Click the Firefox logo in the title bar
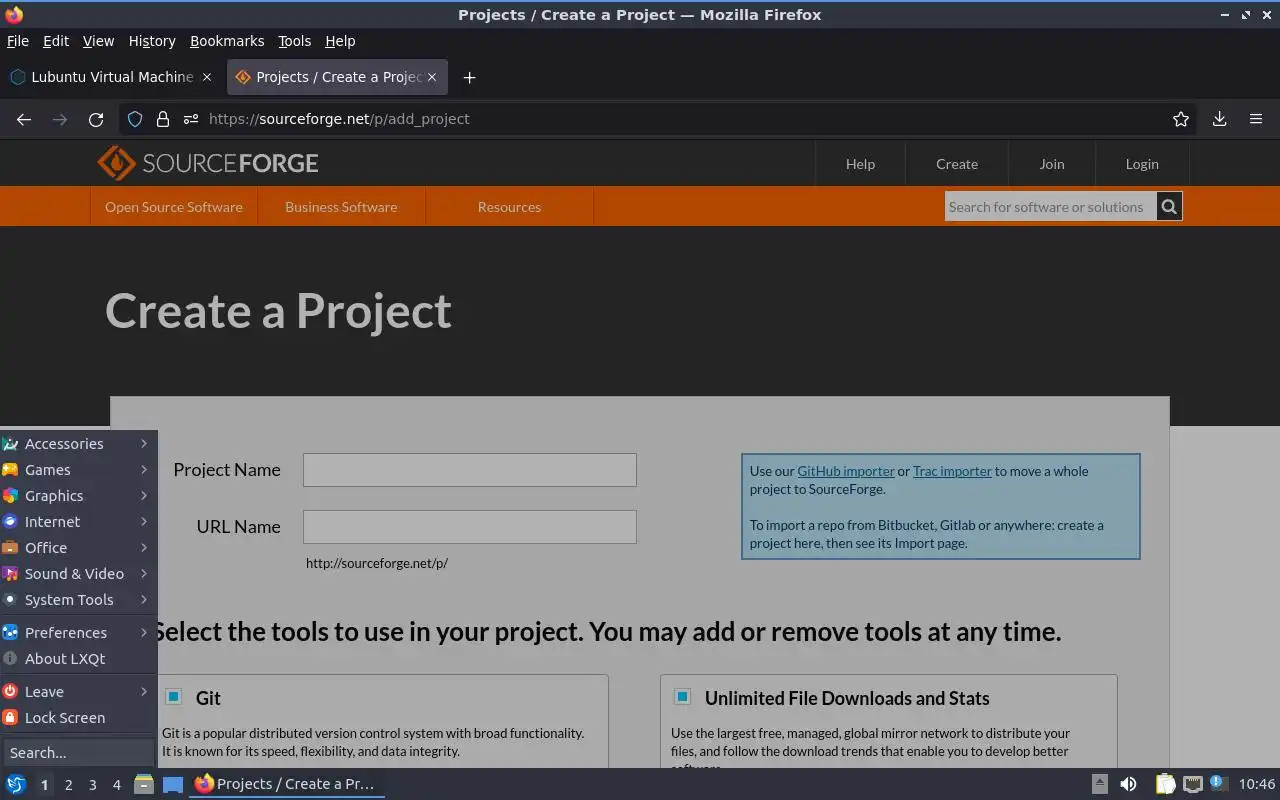1280x800 pixels. [x=14, y=15]
